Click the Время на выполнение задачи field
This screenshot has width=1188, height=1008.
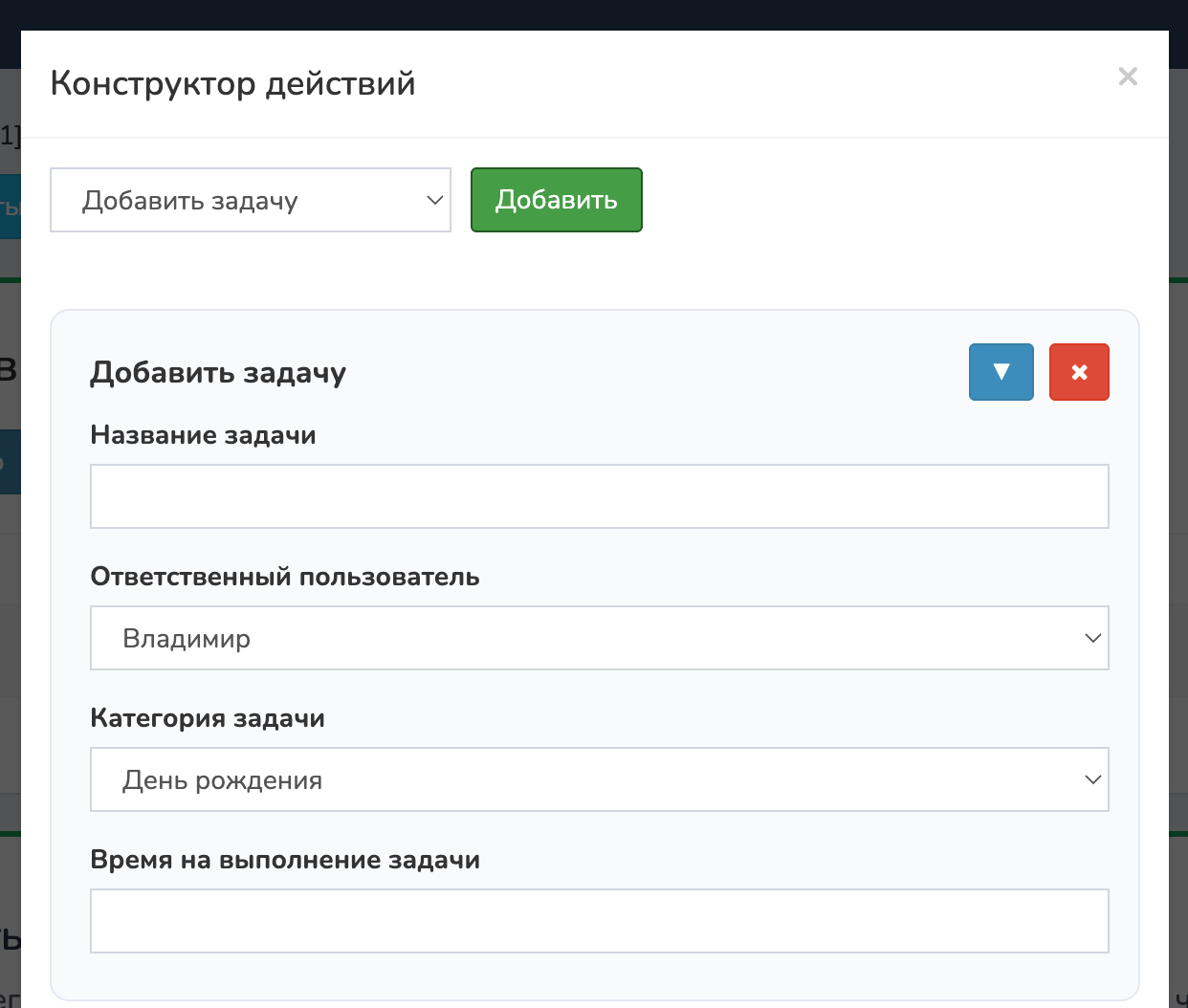pyautogui.click(x=599, y=921)
